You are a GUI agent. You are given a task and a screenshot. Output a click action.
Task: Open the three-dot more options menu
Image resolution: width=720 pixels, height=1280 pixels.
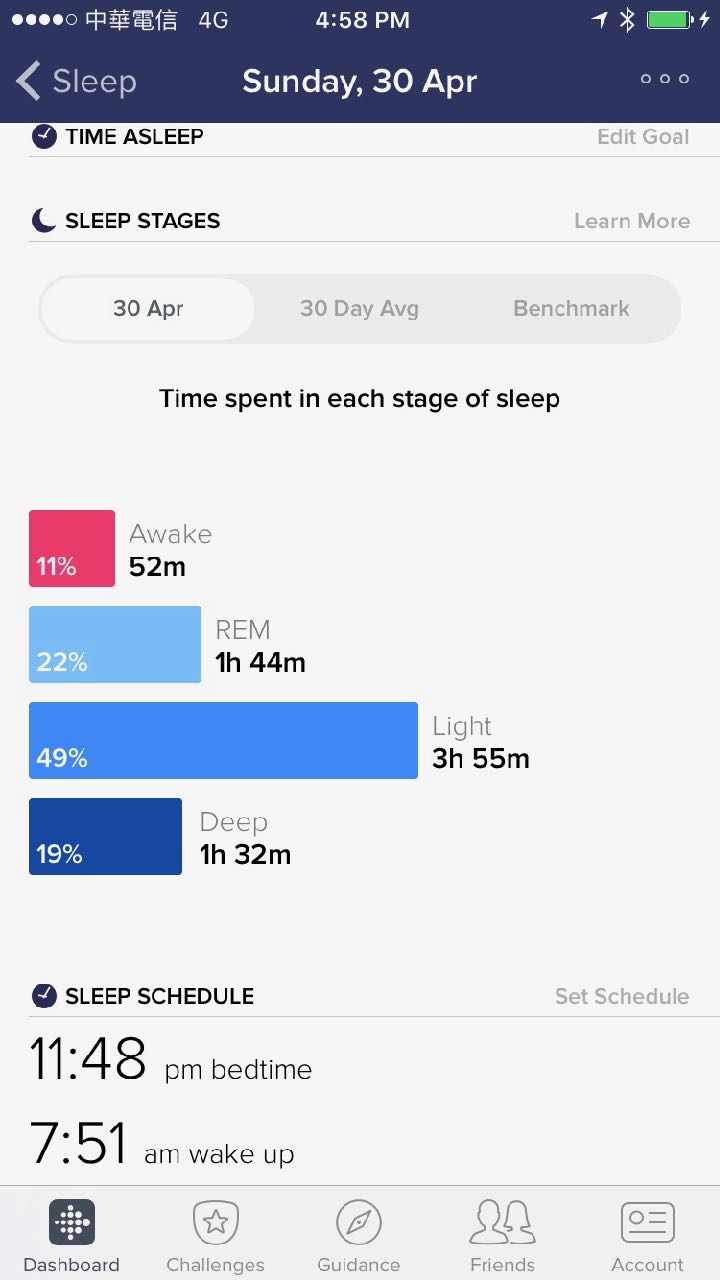665,80
